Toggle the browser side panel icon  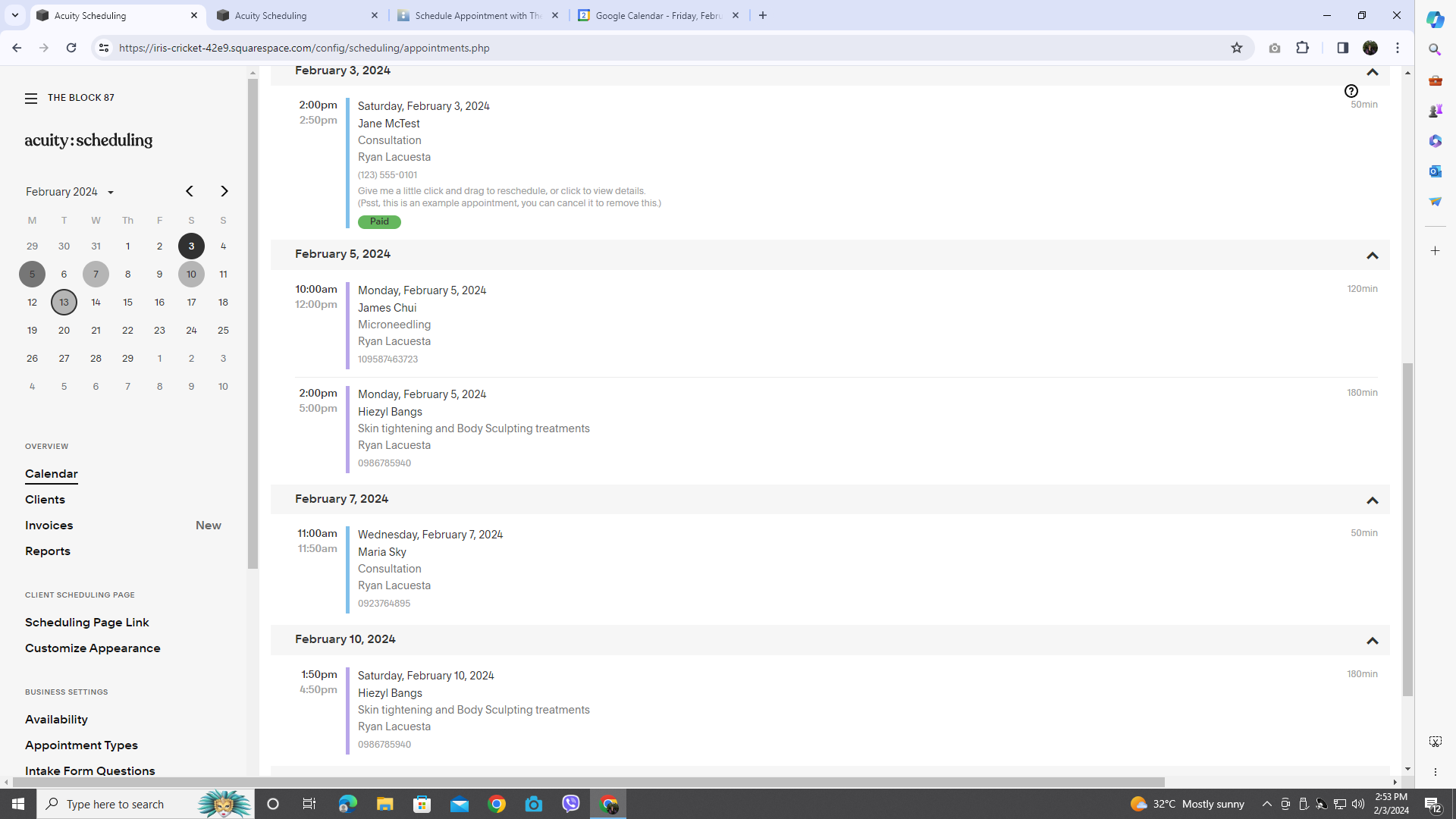[1342, 48]
